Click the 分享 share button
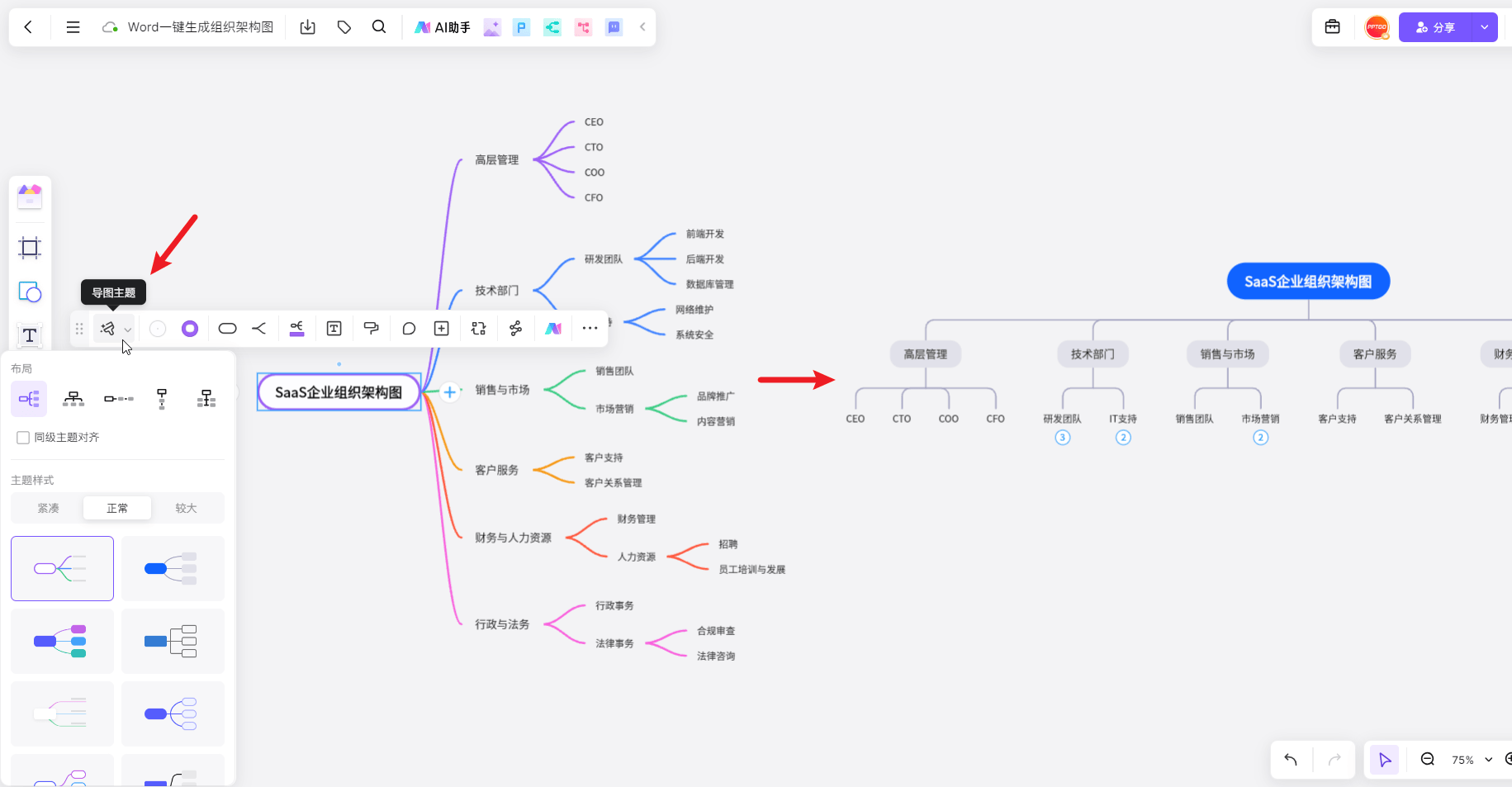This screenshot has height=787, width=1512. [1435, 27]
